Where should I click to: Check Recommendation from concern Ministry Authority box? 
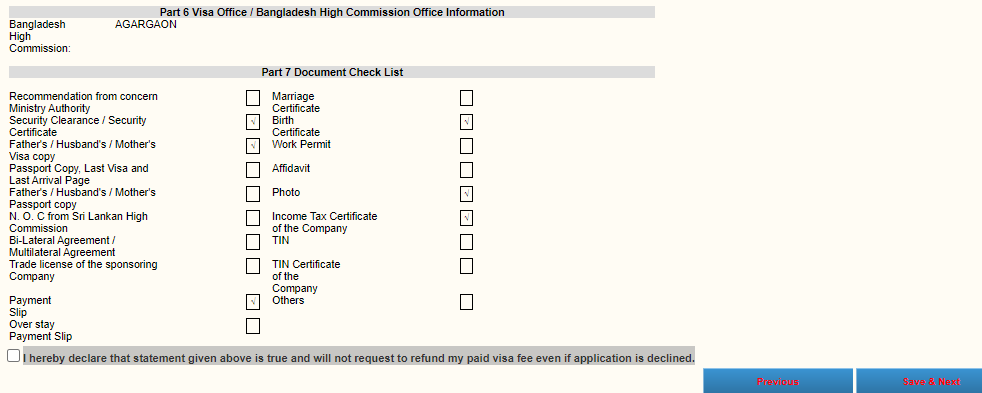point(253,98)
